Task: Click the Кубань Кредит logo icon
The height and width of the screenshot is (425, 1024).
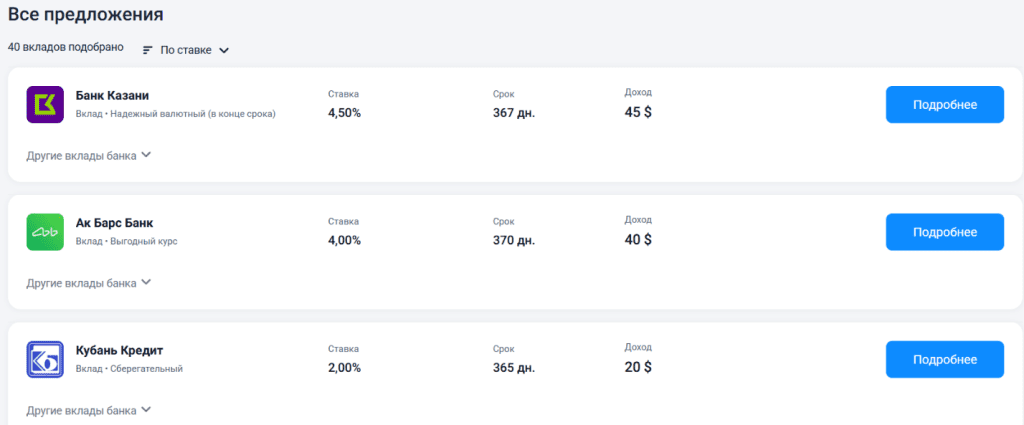Action: pyautogui.click(x=45, y=359)
